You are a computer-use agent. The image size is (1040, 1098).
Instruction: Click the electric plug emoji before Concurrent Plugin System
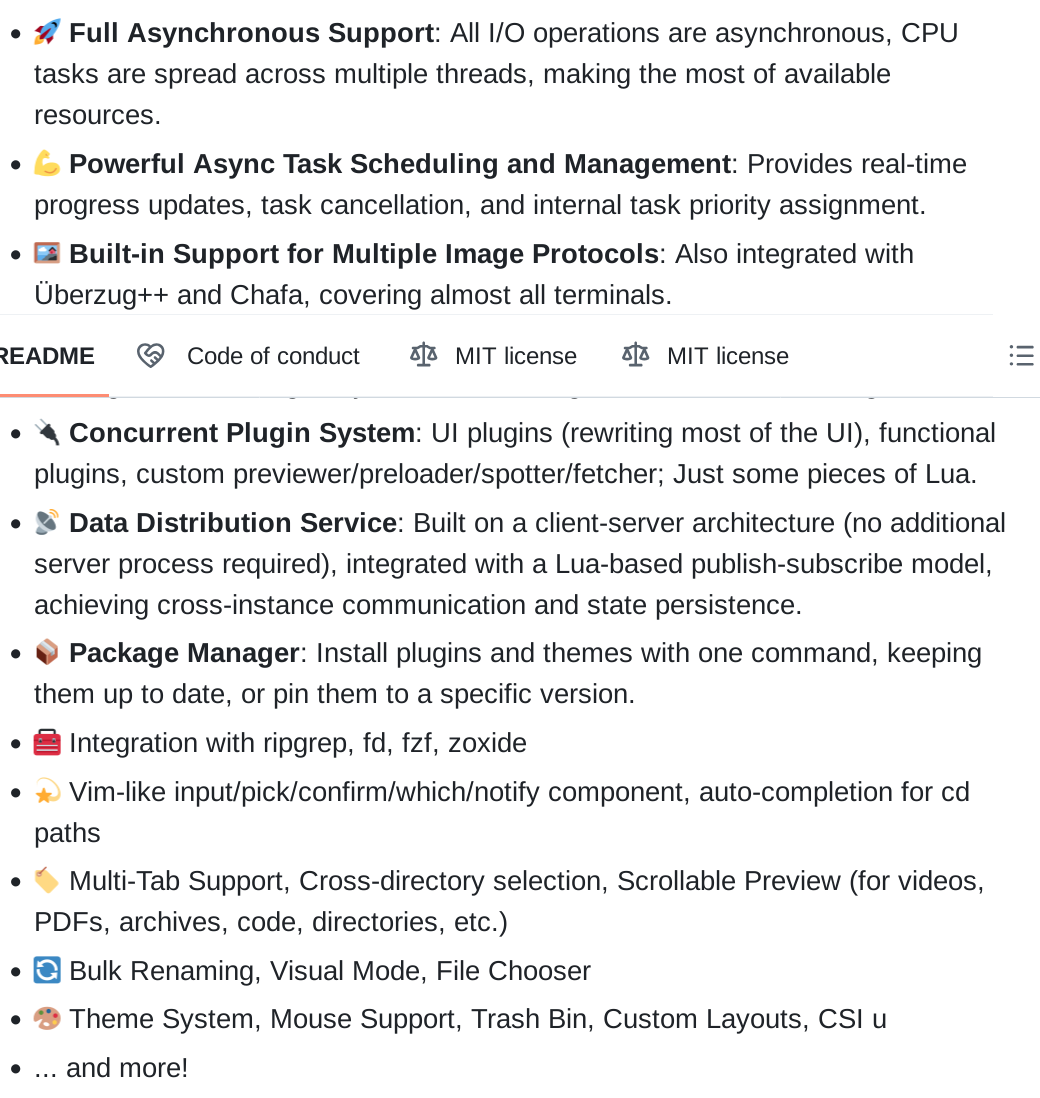(47, 433)
